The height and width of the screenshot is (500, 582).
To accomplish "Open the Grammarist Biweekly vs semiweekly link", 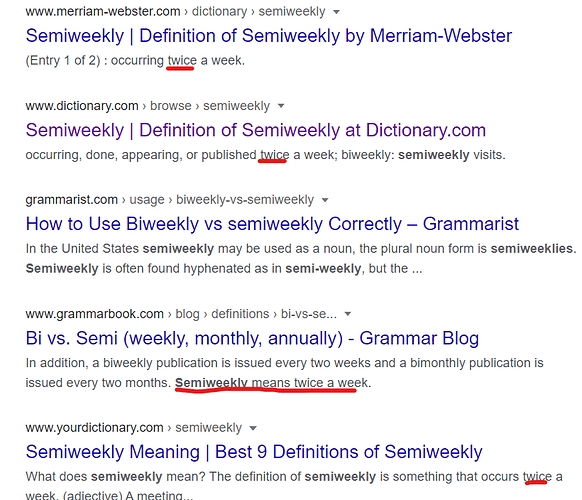I will coord(272,224).
